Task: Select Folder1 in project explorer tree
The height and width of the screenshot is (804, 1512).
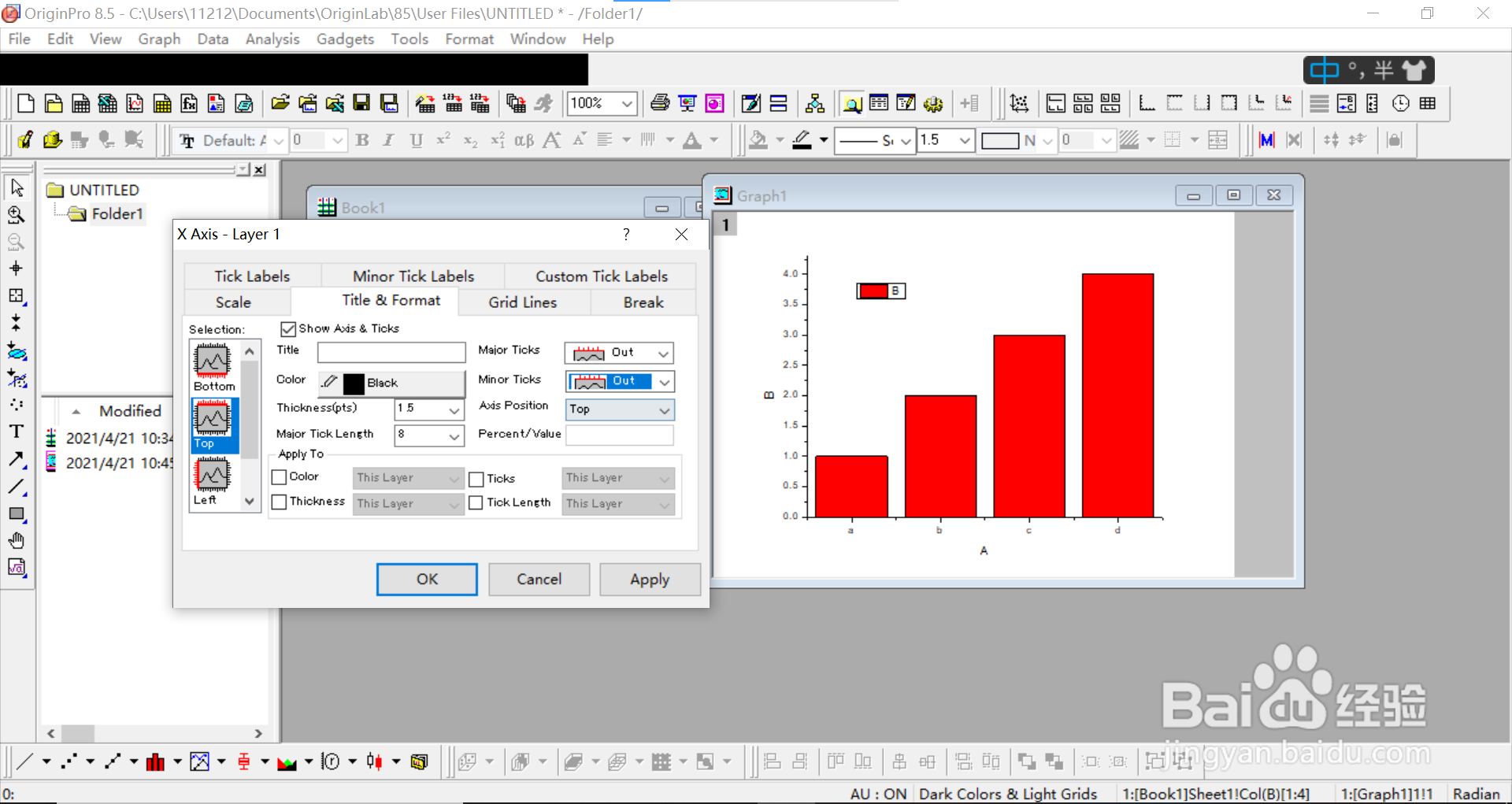Action: click(117, 214)
